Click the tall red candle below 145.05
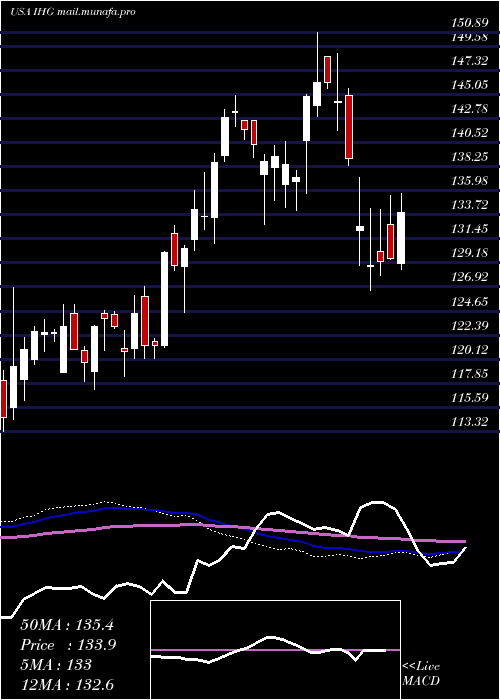 pyautogui.click(x=349, y=127)
